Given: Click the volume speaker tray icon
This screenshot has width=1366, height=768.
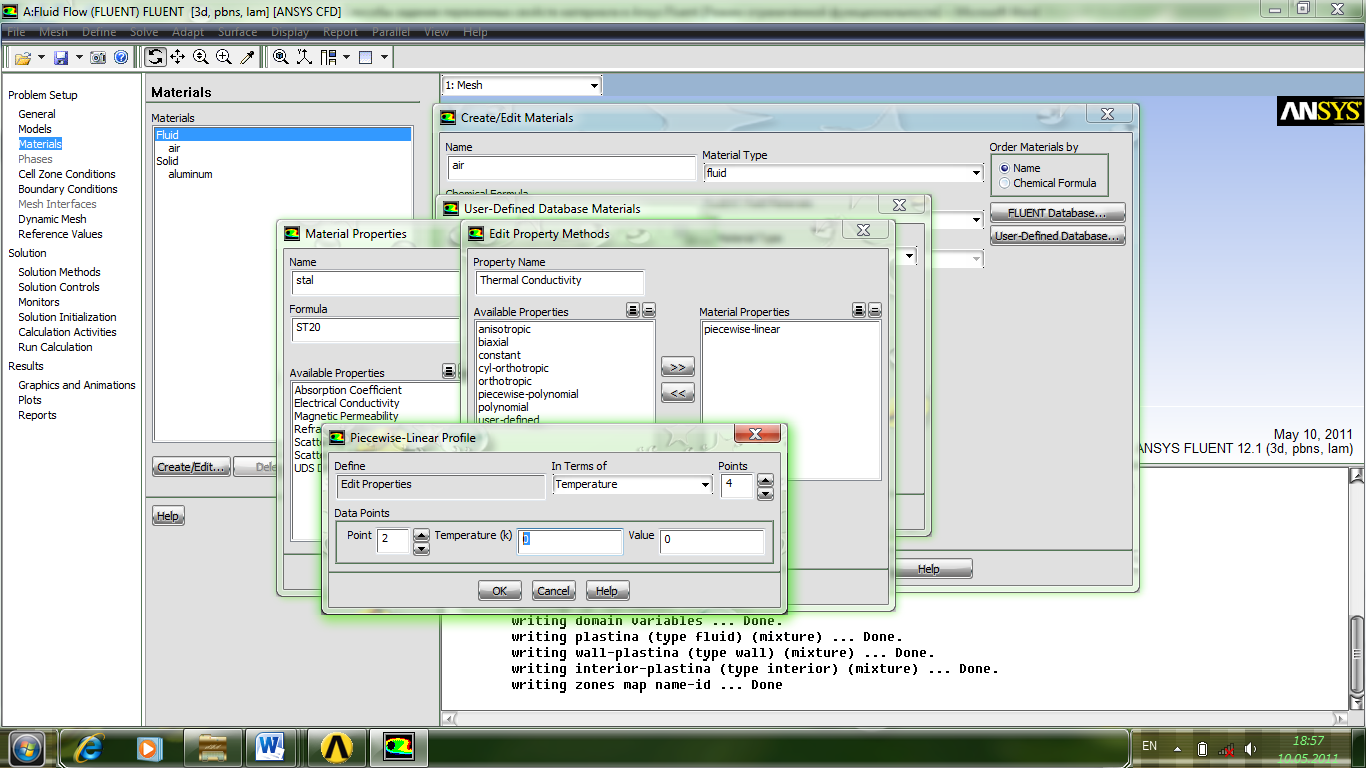Looking at the screenshot, I should (1250, 748).
